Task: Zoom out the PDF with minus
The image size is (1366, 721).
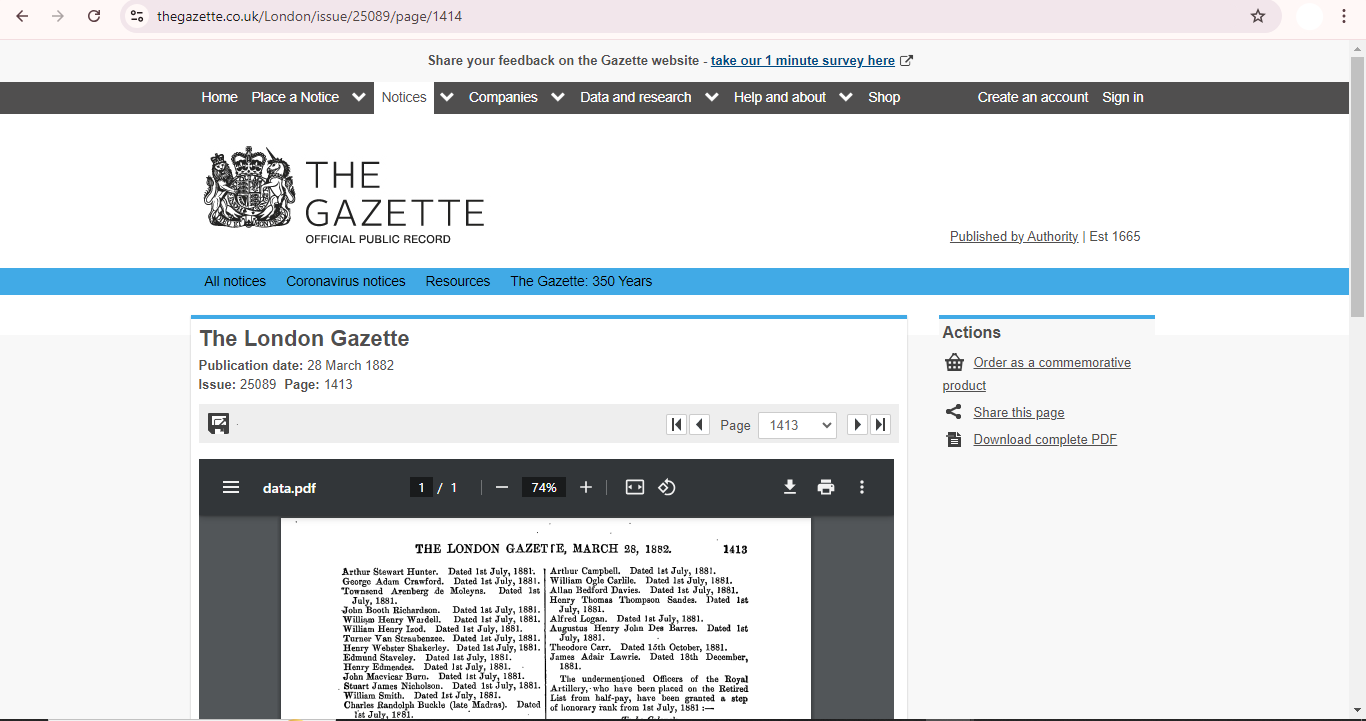Action: 502,487
